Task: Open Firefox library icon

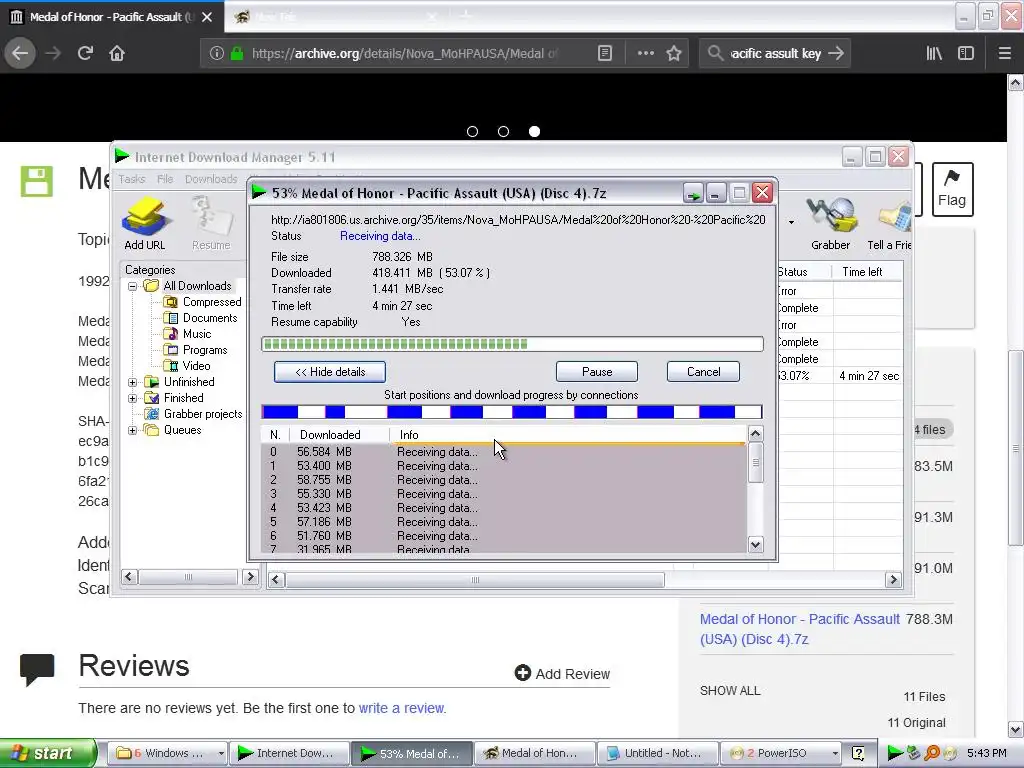Action: (934, 53)
